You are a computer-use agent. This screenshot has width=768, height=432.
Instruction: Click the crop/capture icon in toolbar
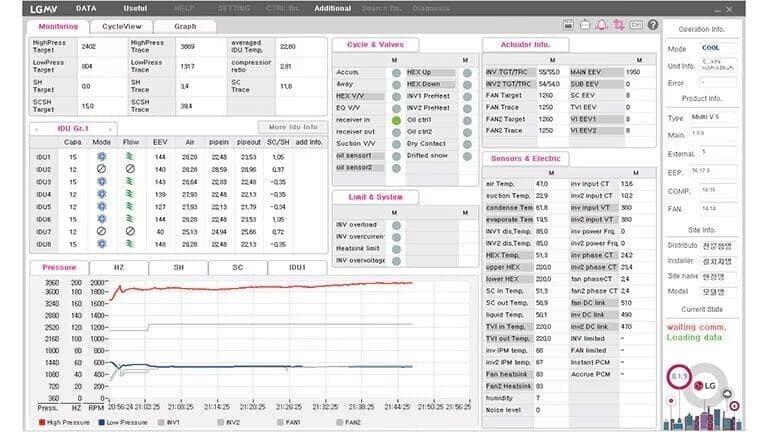click(x=618, y=23)
